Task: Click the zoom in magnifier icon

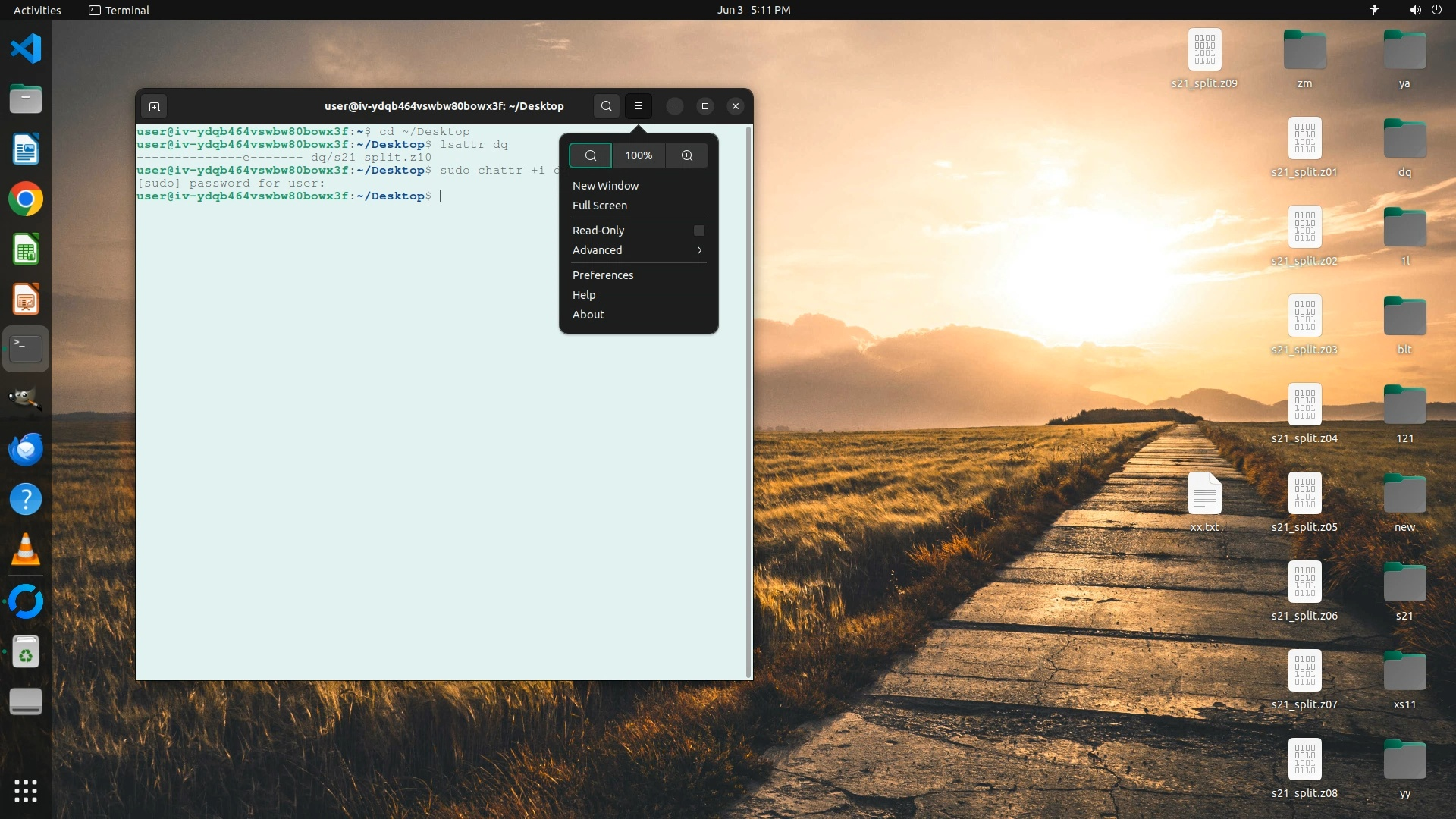Action: [686, 155]
